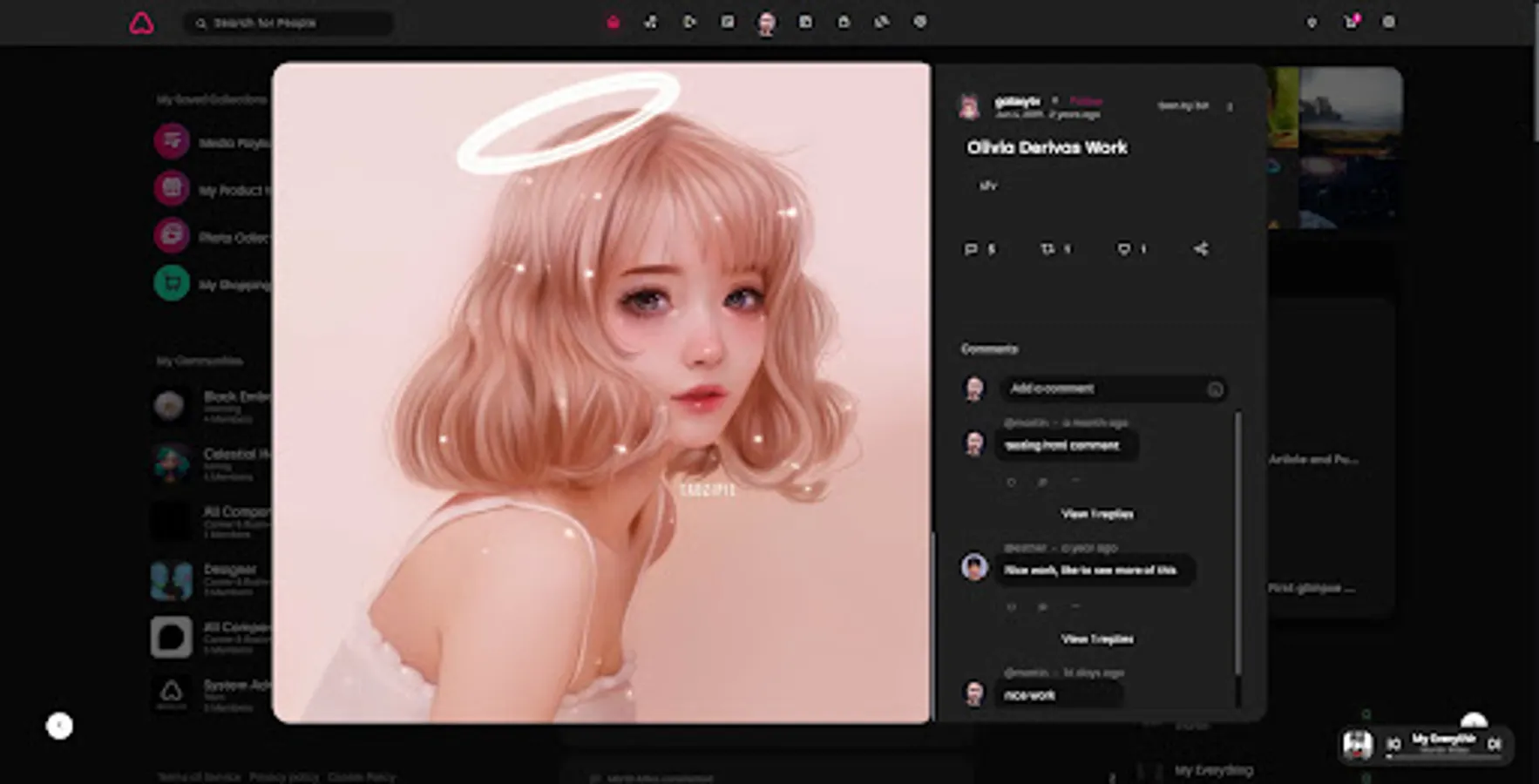Screen dimensions: 1539x784
Task: Open the System Admin community
Action: [x=211, y=695]
